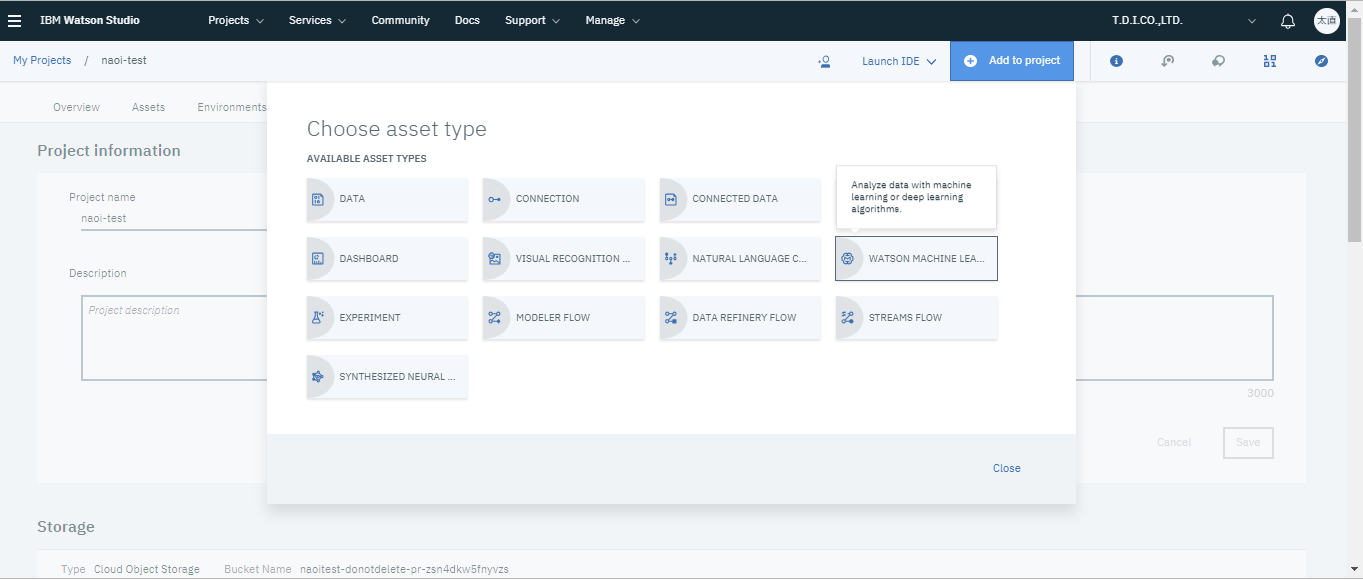Expand the Projects dropdown menu
This screenshot has width=1363, height=581.
tap(236, 20)
